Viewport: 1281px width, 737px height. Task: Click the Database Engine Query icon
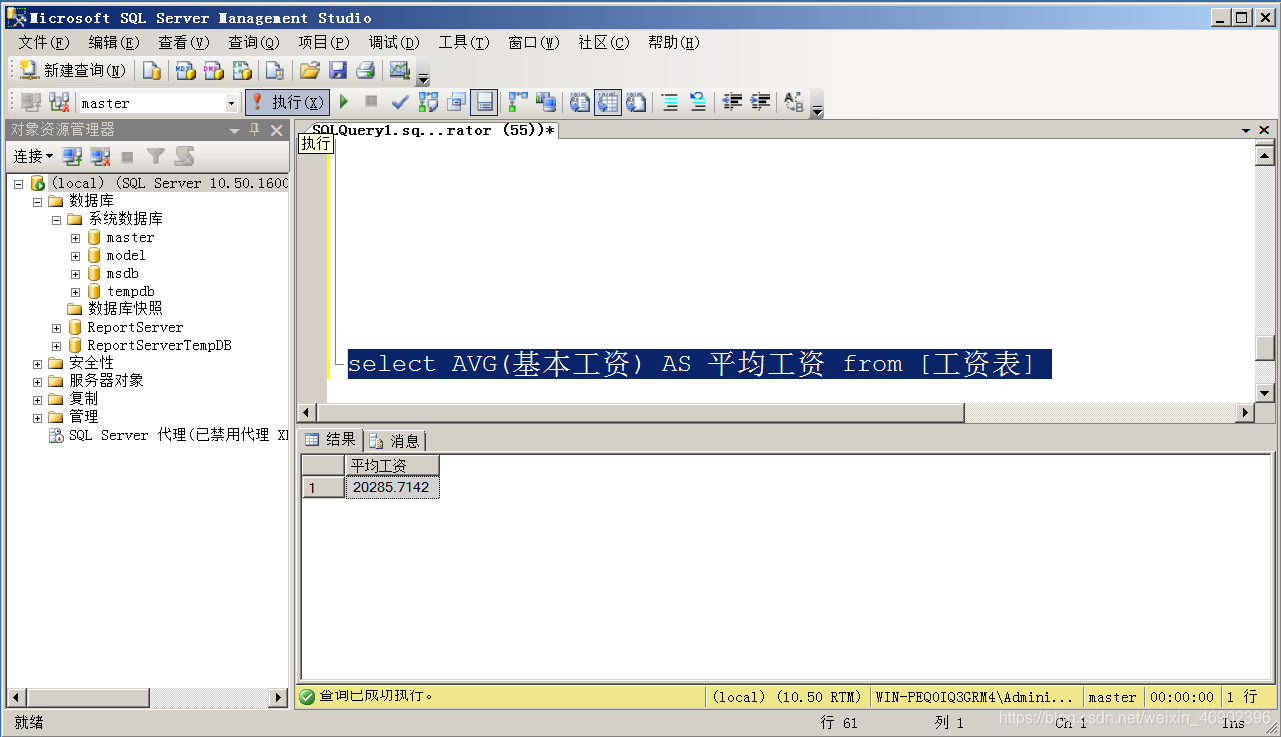(151, 70)
